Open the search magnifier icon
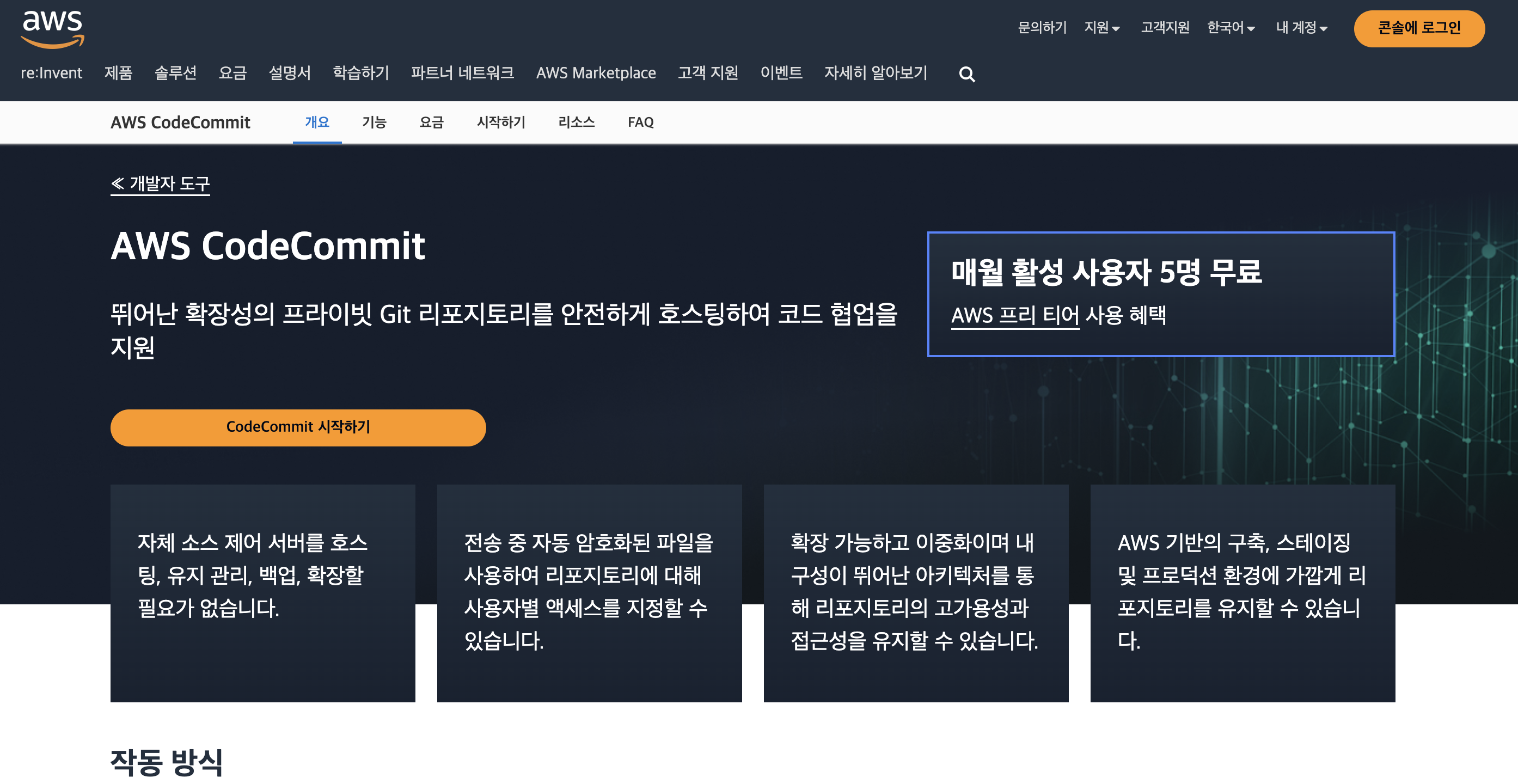Screen dimensions: 1518x784 (x=966, y=74)
